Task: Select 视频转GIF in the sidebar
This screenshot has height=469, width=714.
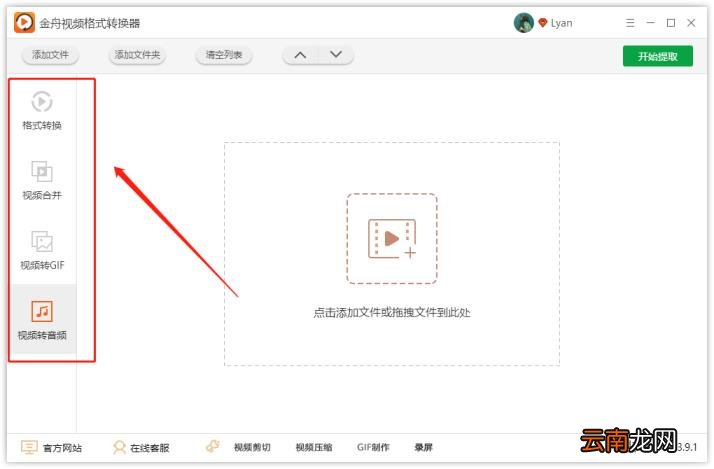Action: coord(42,250)
